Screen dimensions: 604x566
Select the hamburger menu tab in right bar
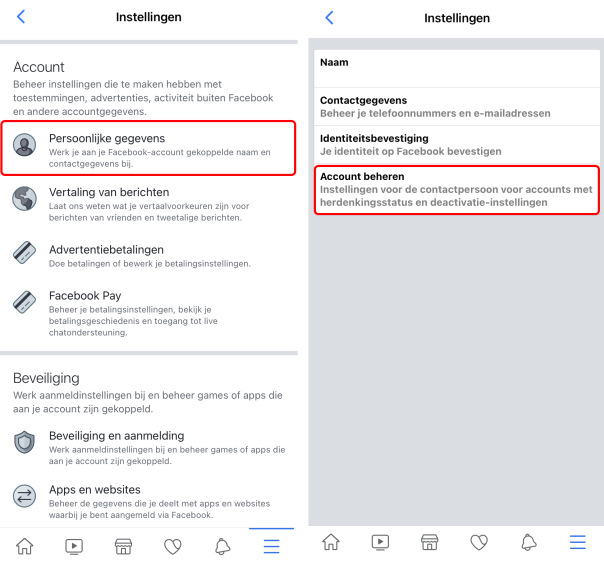578,542
